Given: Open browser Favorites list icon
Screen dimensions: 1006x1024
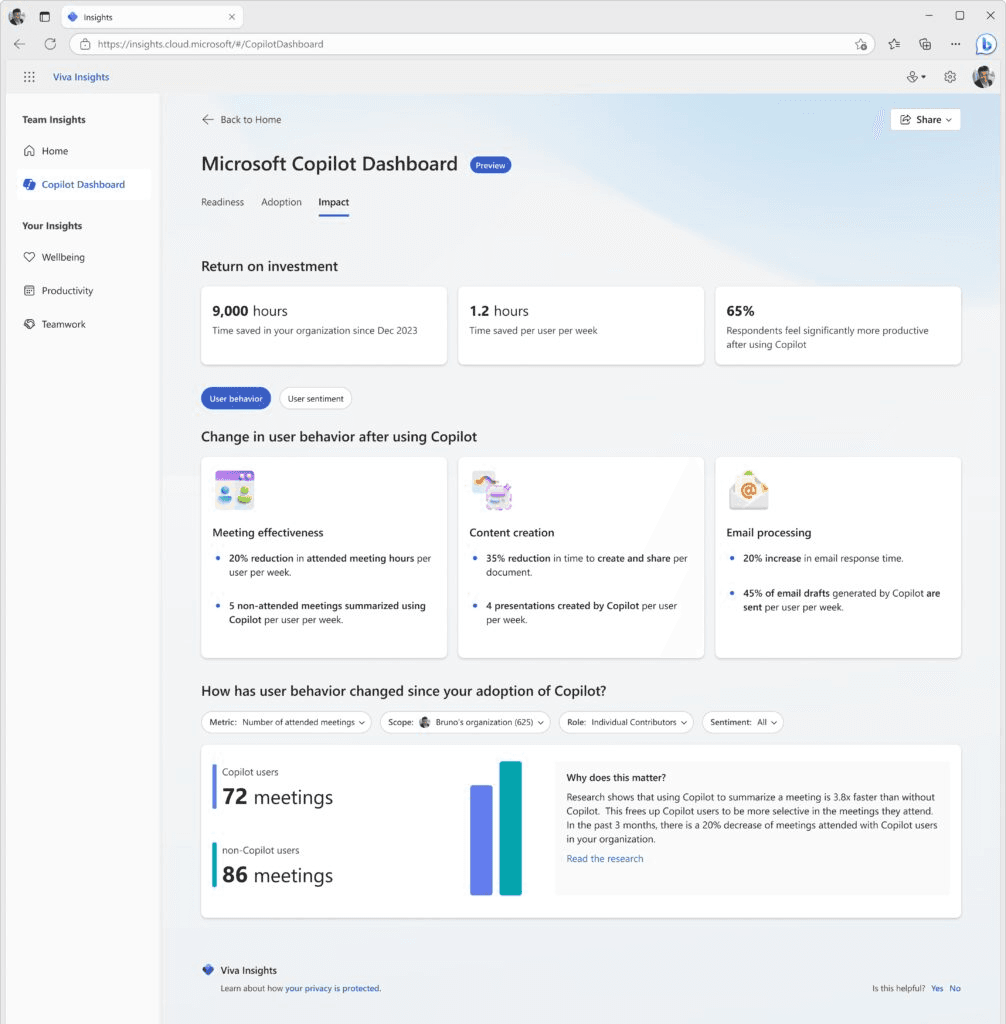Looking at the screenshot, I should (x=894, y=44).
